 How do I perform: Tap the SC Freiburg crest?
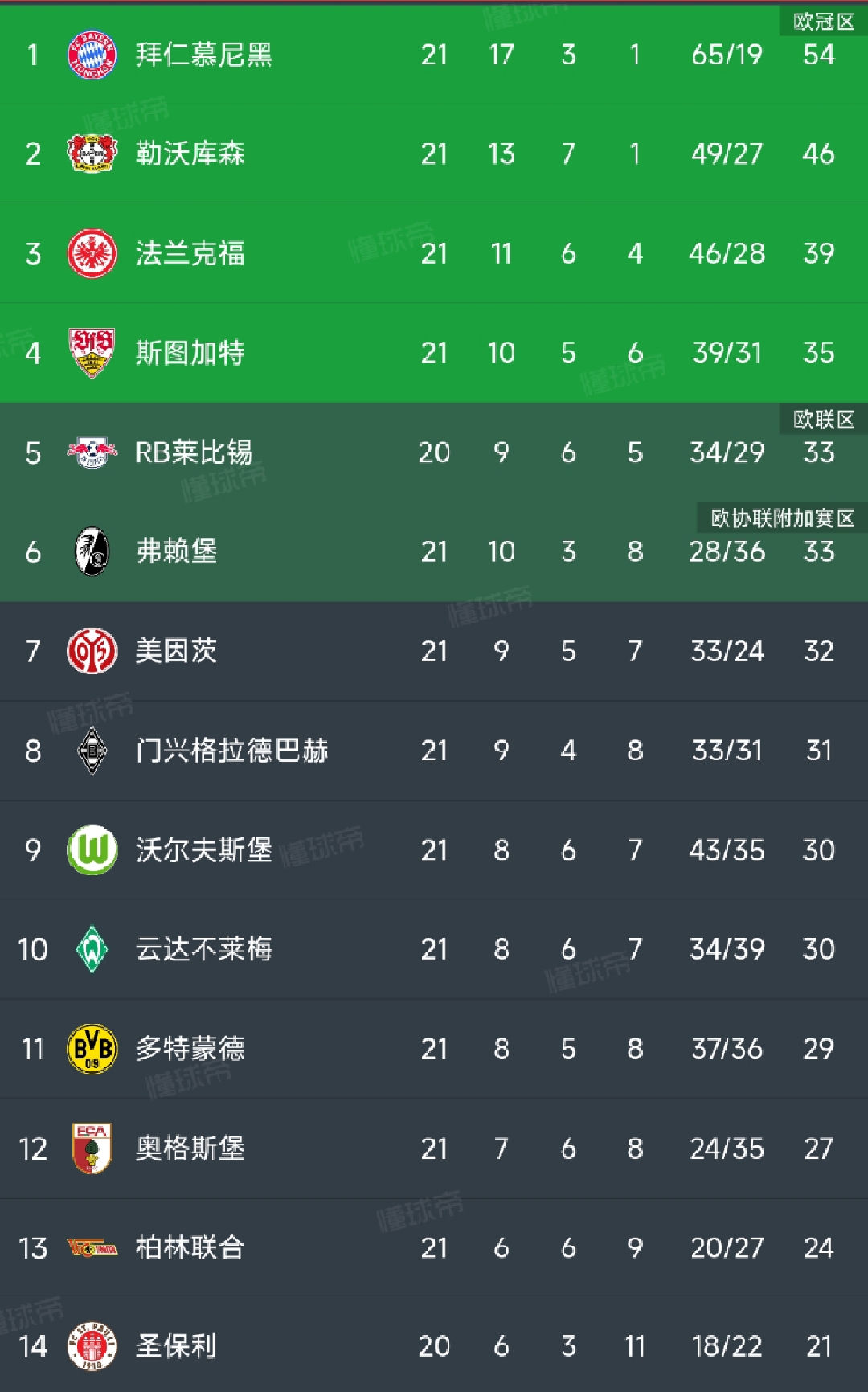click(x=92, y=551)
